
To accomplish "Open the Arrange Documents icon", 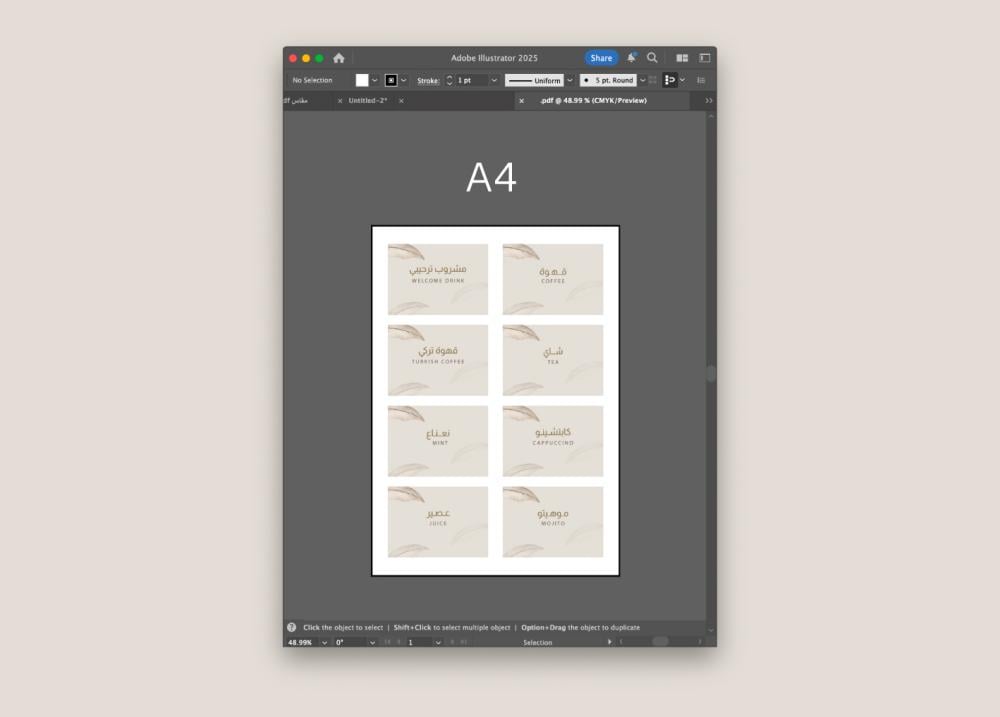I will [x=682, y=58].
